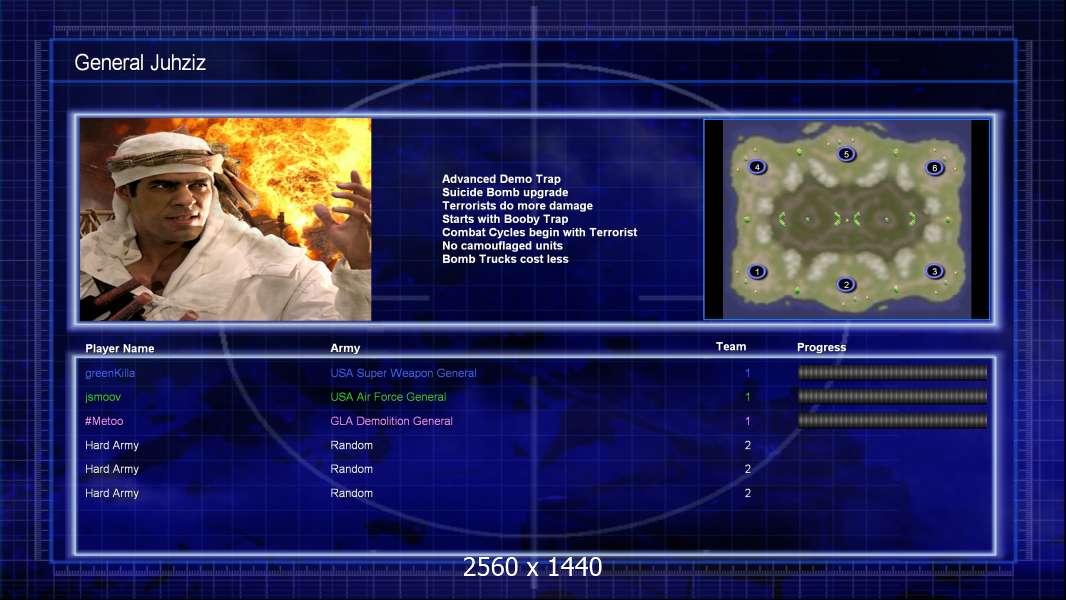The width and height of the screenshot is (1066, 600).
Task: Click greenKilla's team number 1
Action: point(747,373)
